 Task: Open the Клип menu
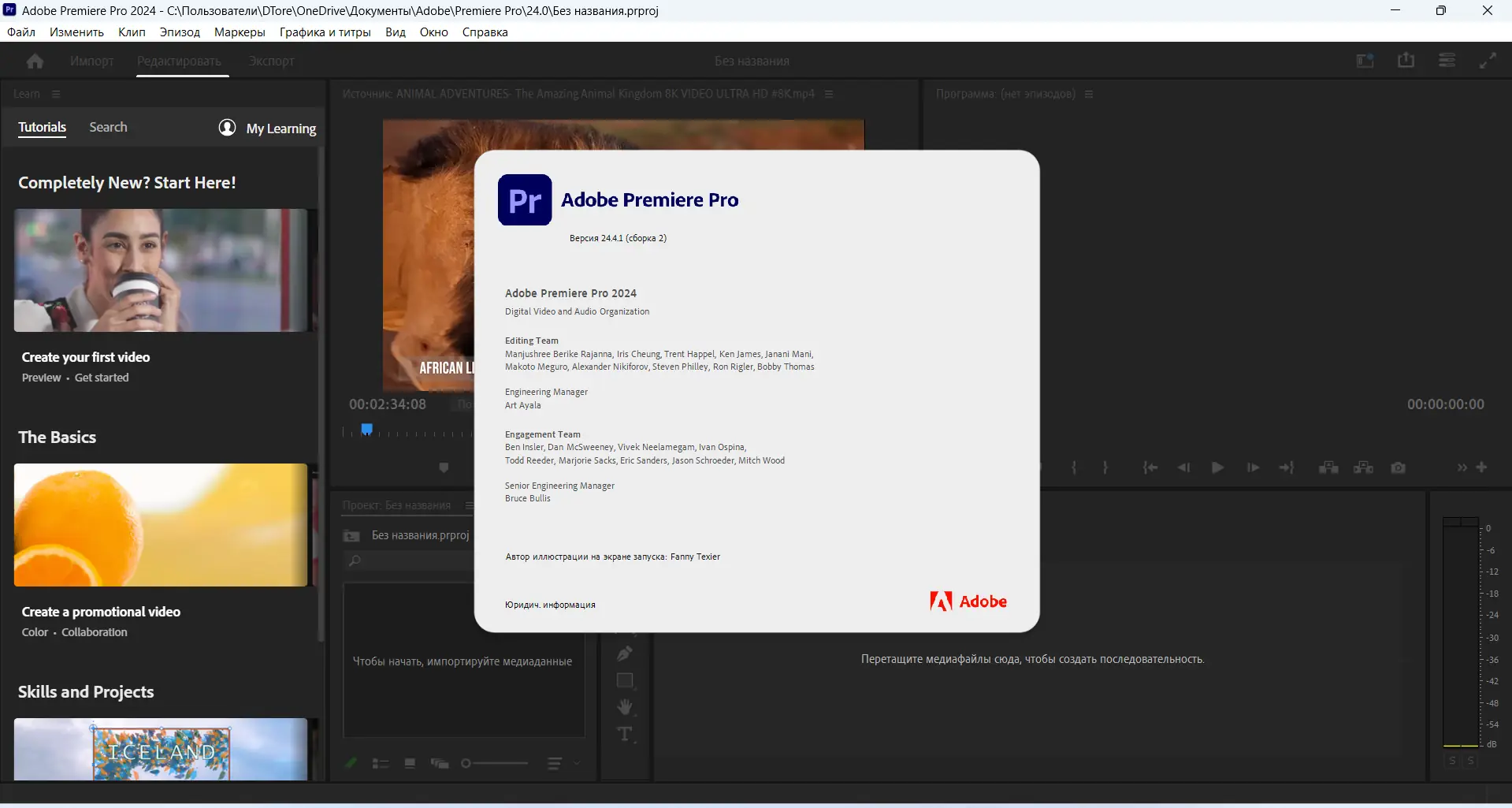click(x=132, y=32)
